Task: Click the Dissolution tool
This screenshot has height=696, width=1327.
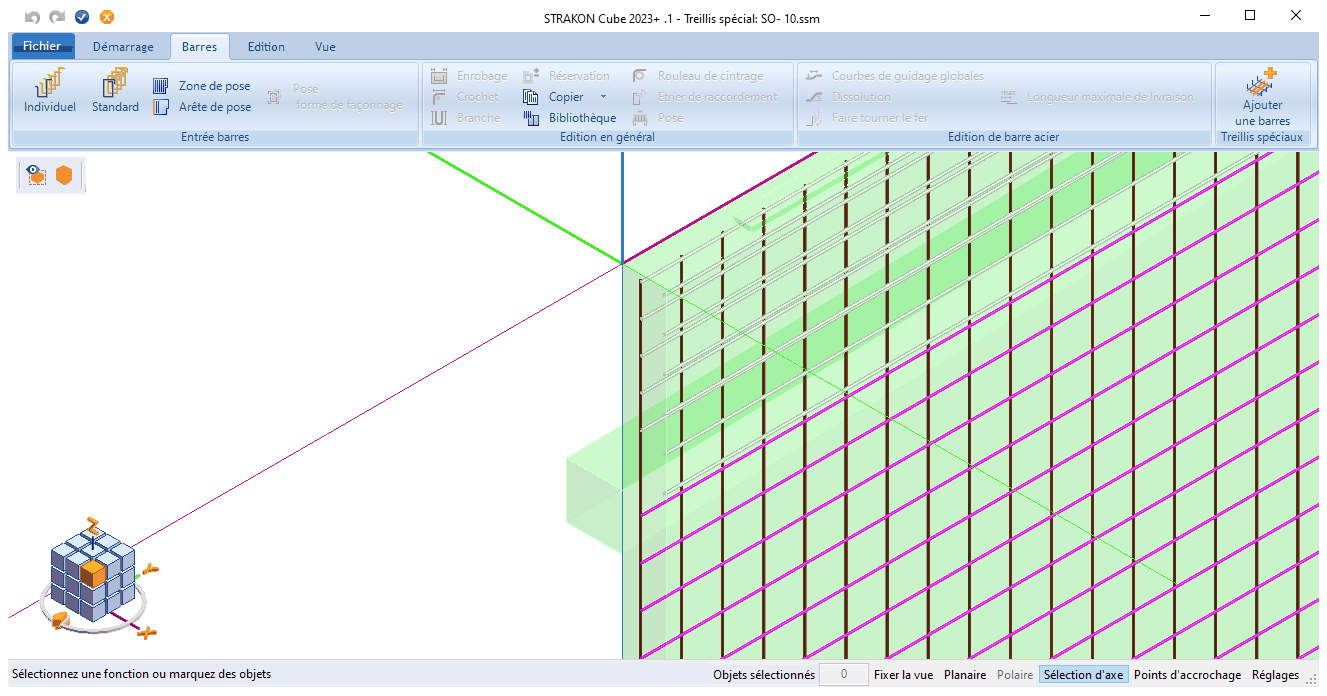Action: [848, 97]
